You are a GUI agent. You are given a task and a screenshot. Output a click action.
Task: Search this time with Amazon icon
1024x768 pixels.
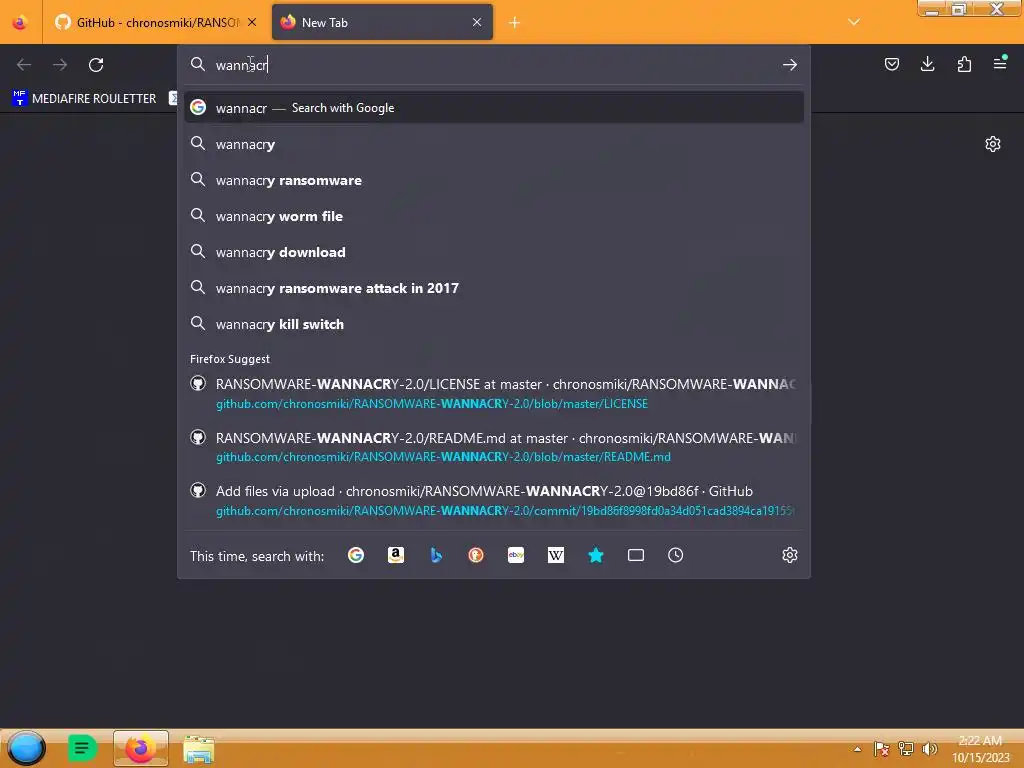click(x=396, y=555)
